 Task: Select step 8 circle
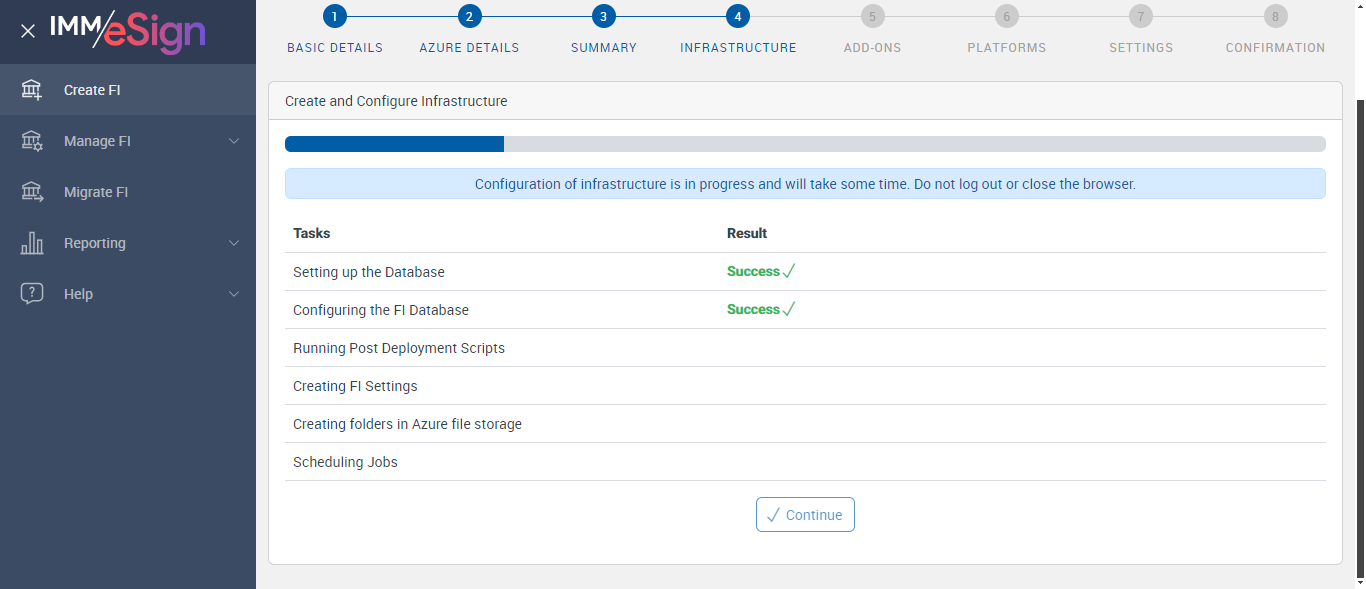(1275, 16)
